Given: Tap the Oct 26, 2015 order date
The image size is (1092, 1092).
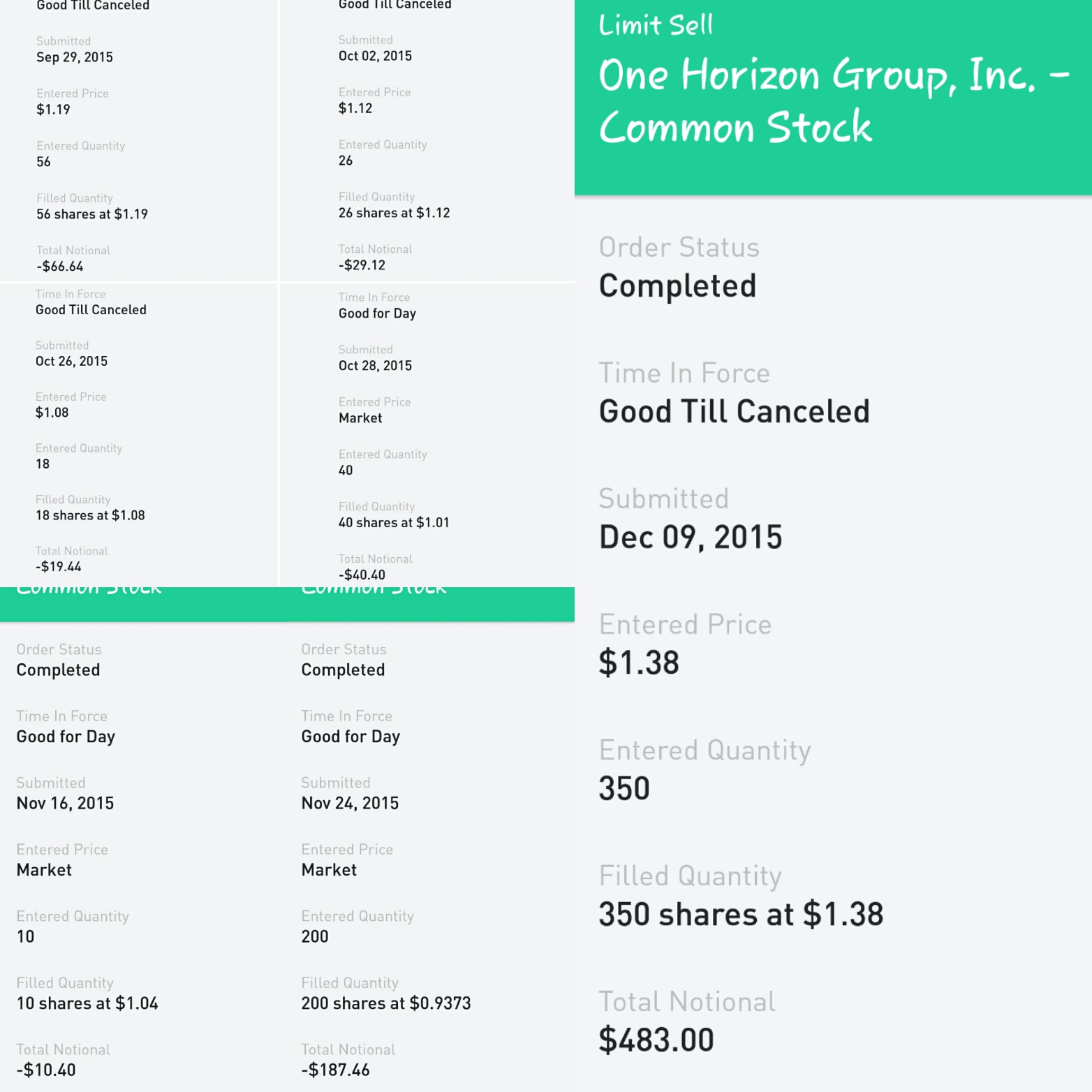Looking at the screenshot, I should pyautogui.click(x=71, y=361).
